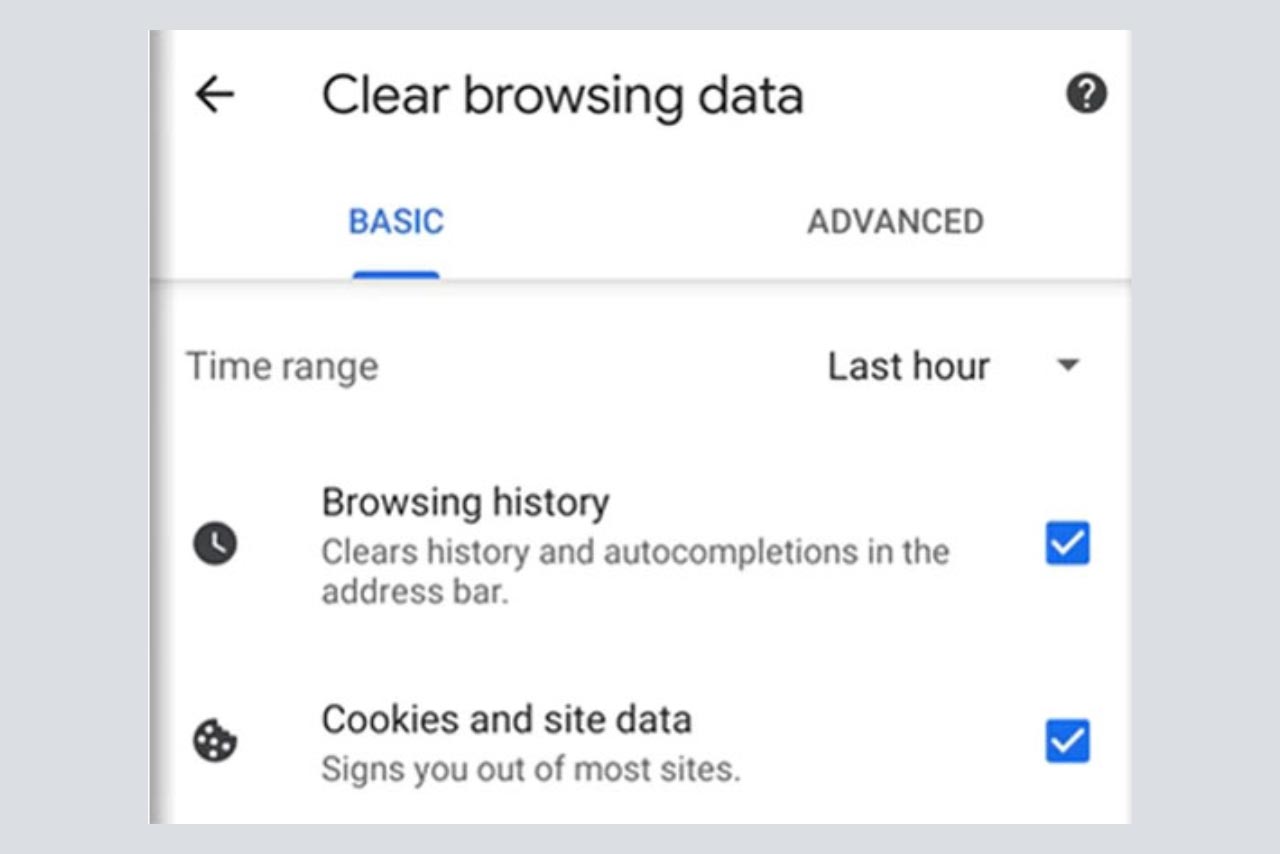Click the word Browsing in the first row title
This screenshot has width=1280, height=854.
tap(390, 502)
